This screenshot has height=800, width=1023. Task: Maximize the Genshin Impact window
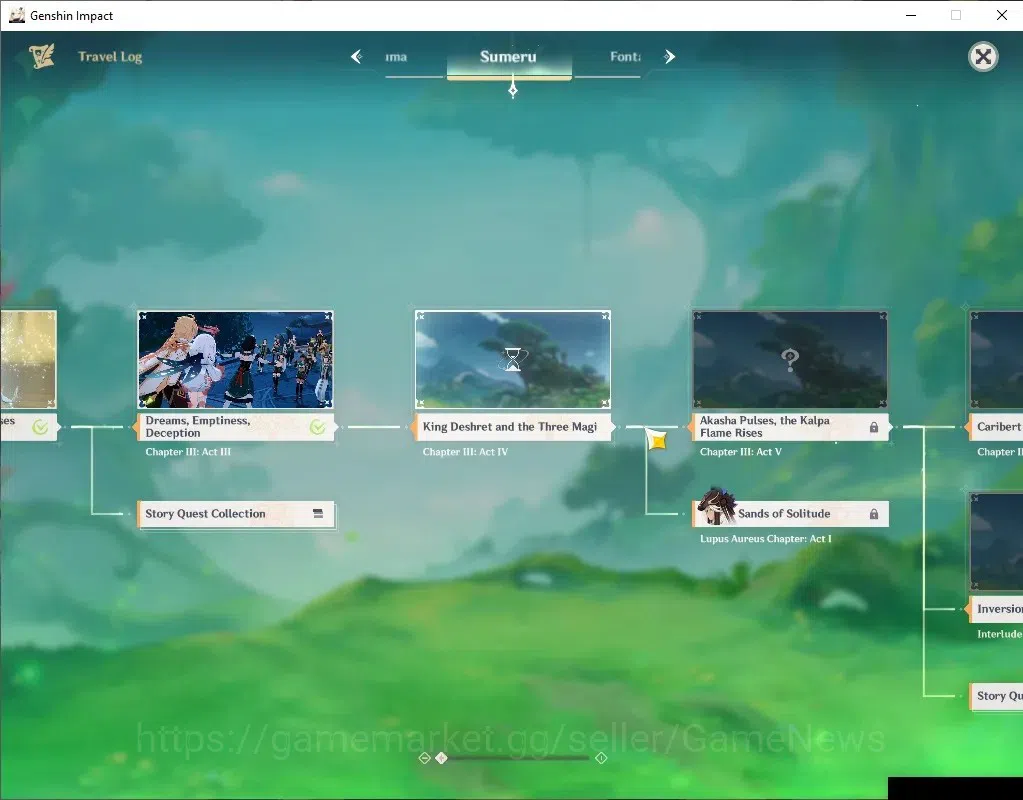pyautogui.click(x=956, y=15)
